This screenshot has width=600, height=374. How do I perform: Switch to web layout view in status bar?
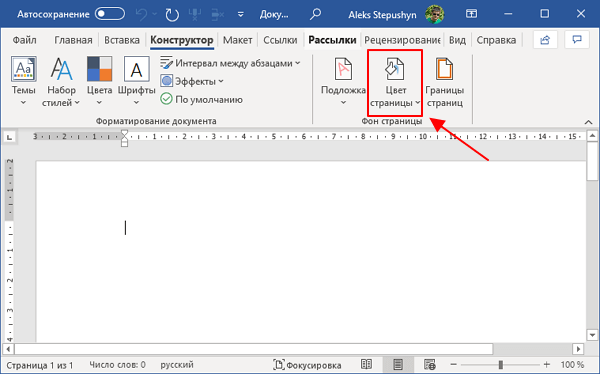pyautogui.click(x=430, y=365)
